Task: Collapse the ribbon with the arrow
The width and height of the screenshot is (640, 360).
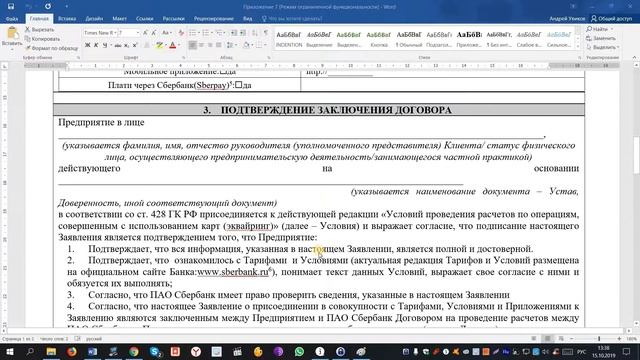Action: 634,58
